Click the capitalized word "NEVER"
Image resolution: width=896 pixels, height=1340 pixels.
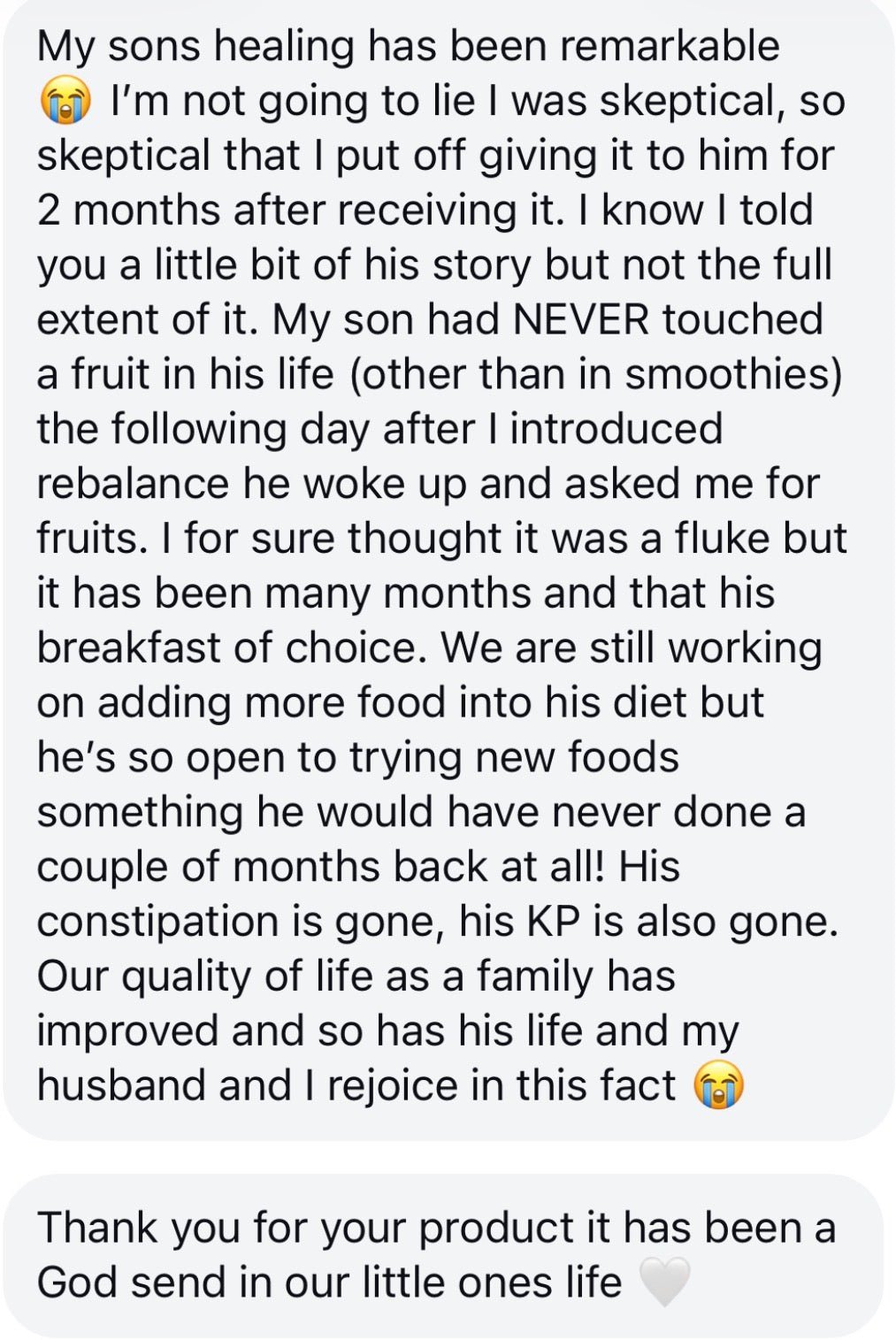[580, 319]
